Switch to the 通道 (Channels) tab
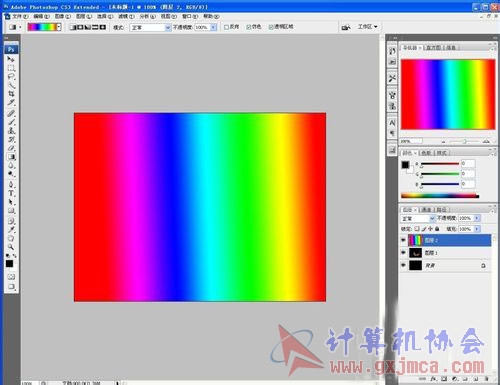Screen dimensions: 500x385 point(426,209)
